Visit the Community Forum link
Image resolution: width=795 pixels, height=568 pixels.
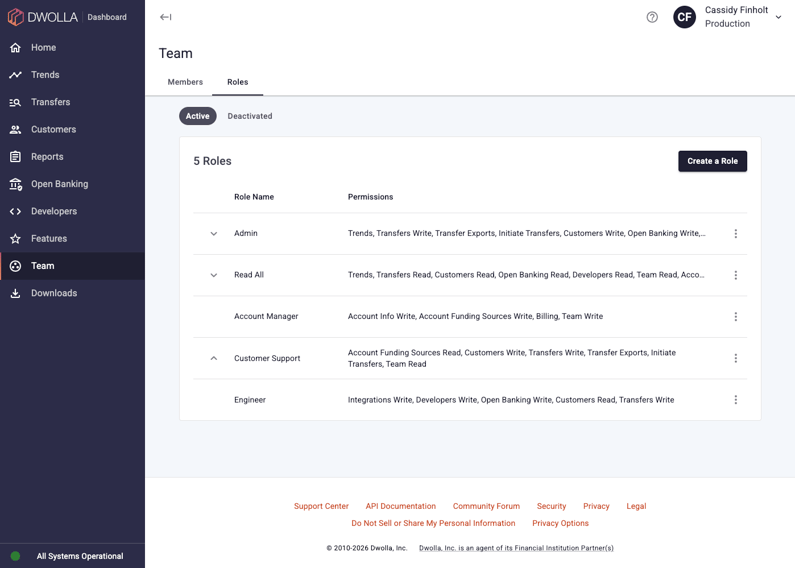click(486, 506)
